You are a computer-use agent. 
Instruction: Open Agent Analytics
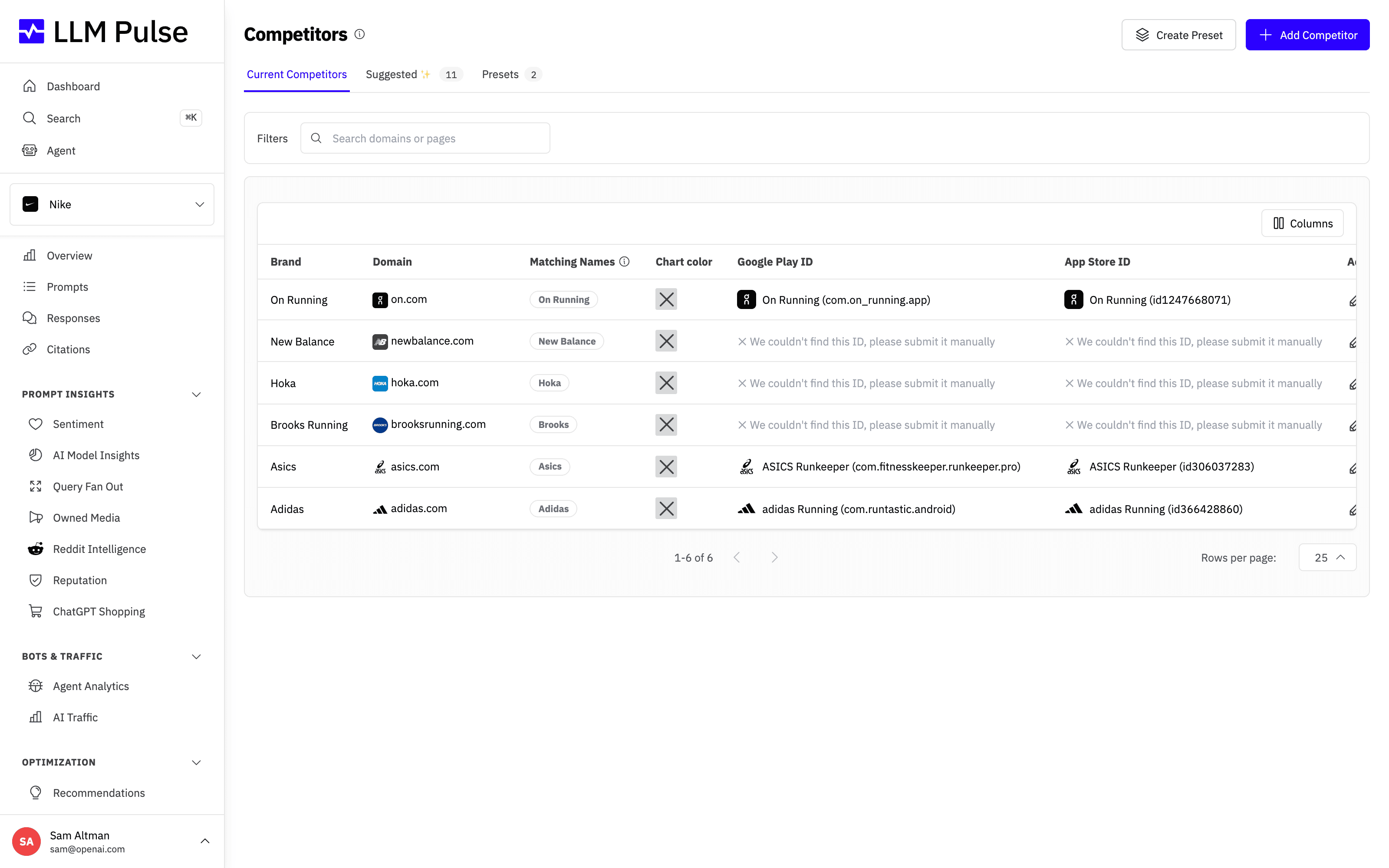click(x=91, y=686)
